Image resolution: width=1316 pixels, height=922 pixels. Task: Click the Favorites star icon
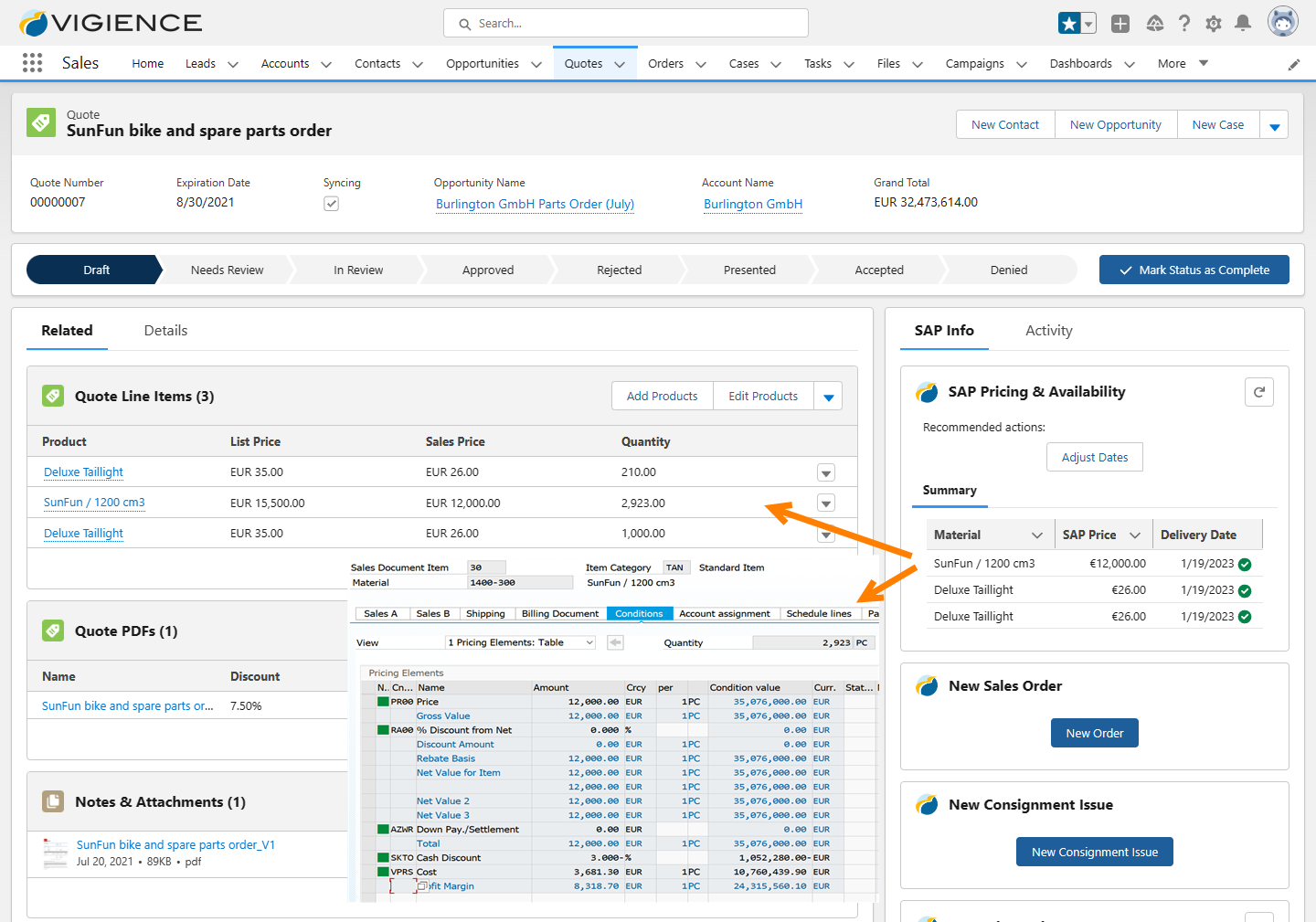(x=1069, y=23)
